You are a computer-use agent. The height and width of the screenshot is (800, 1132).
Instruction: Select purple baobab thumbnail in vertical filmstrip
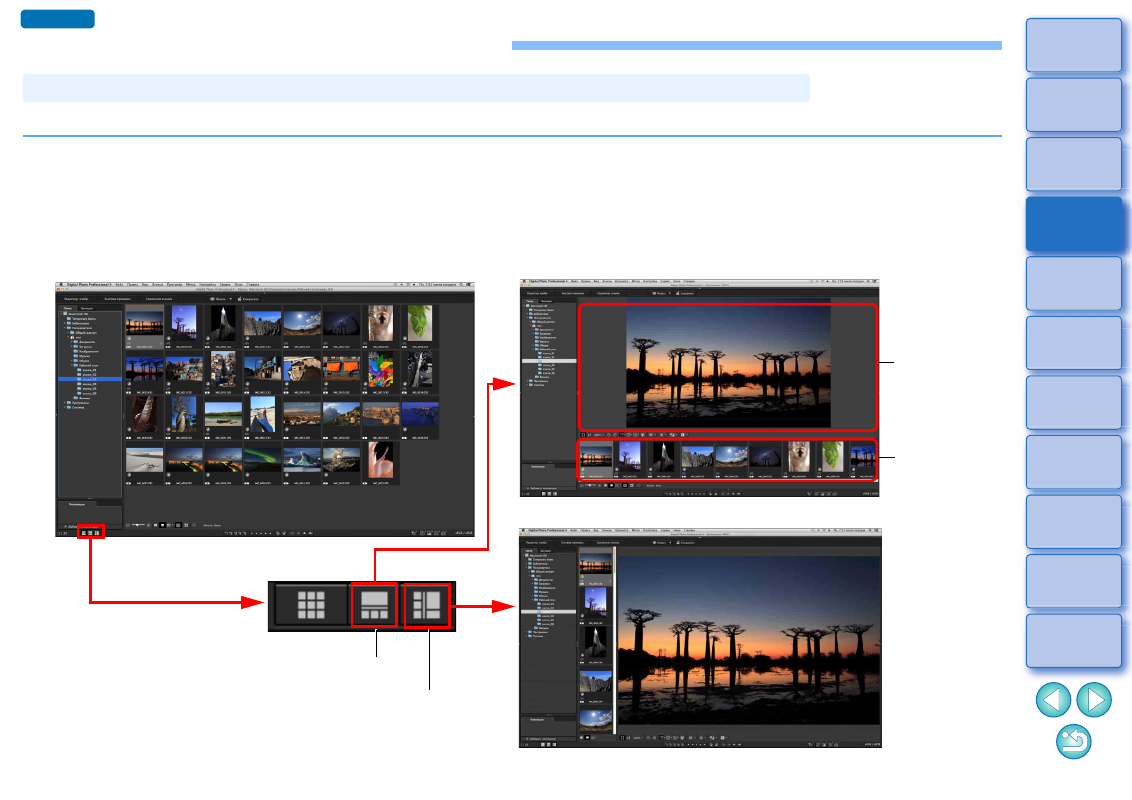(x=596, y=604)
